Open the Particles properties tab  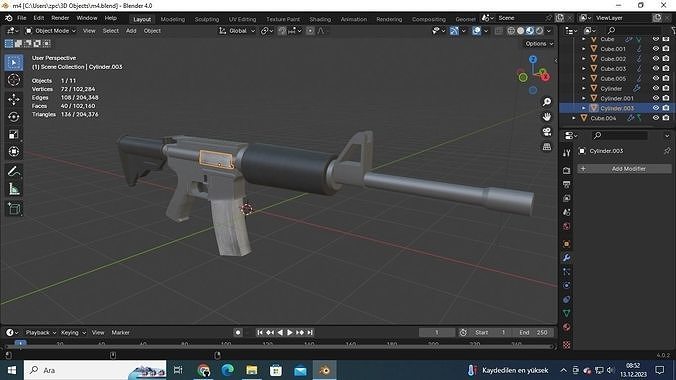tap(566, 272)
